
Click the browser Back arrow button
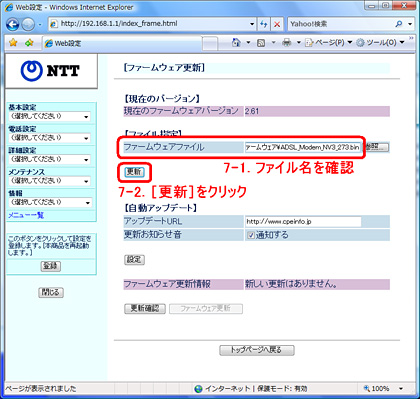pos(13,24)
